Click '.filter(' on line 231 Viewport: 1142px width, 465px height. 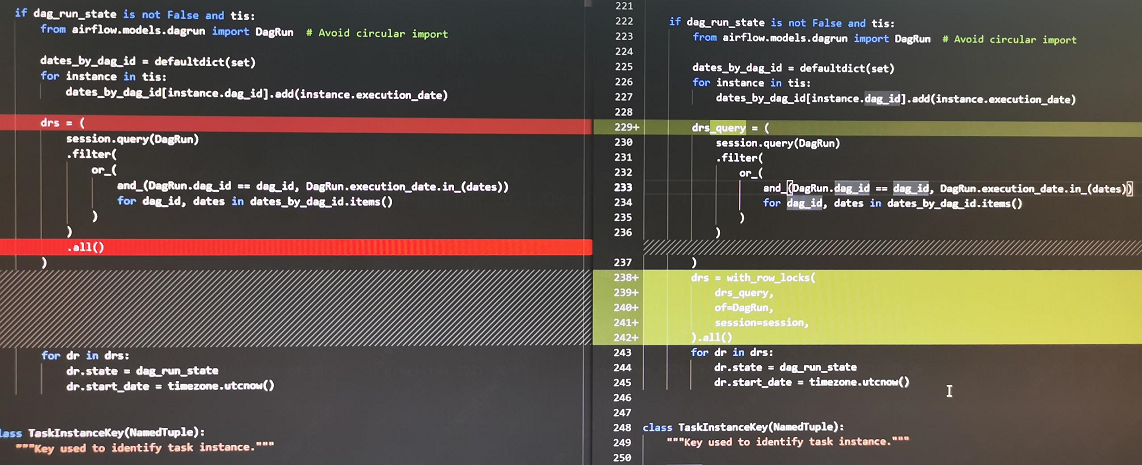point(739,157)
